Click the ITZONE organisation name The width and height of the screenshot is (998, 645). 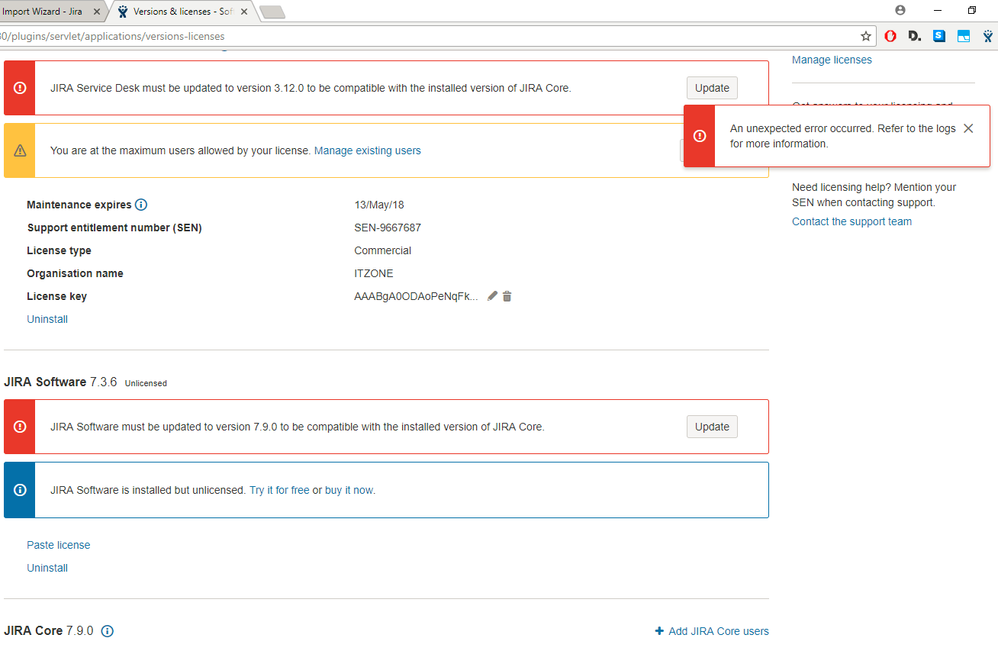click(x=374, y=273)
